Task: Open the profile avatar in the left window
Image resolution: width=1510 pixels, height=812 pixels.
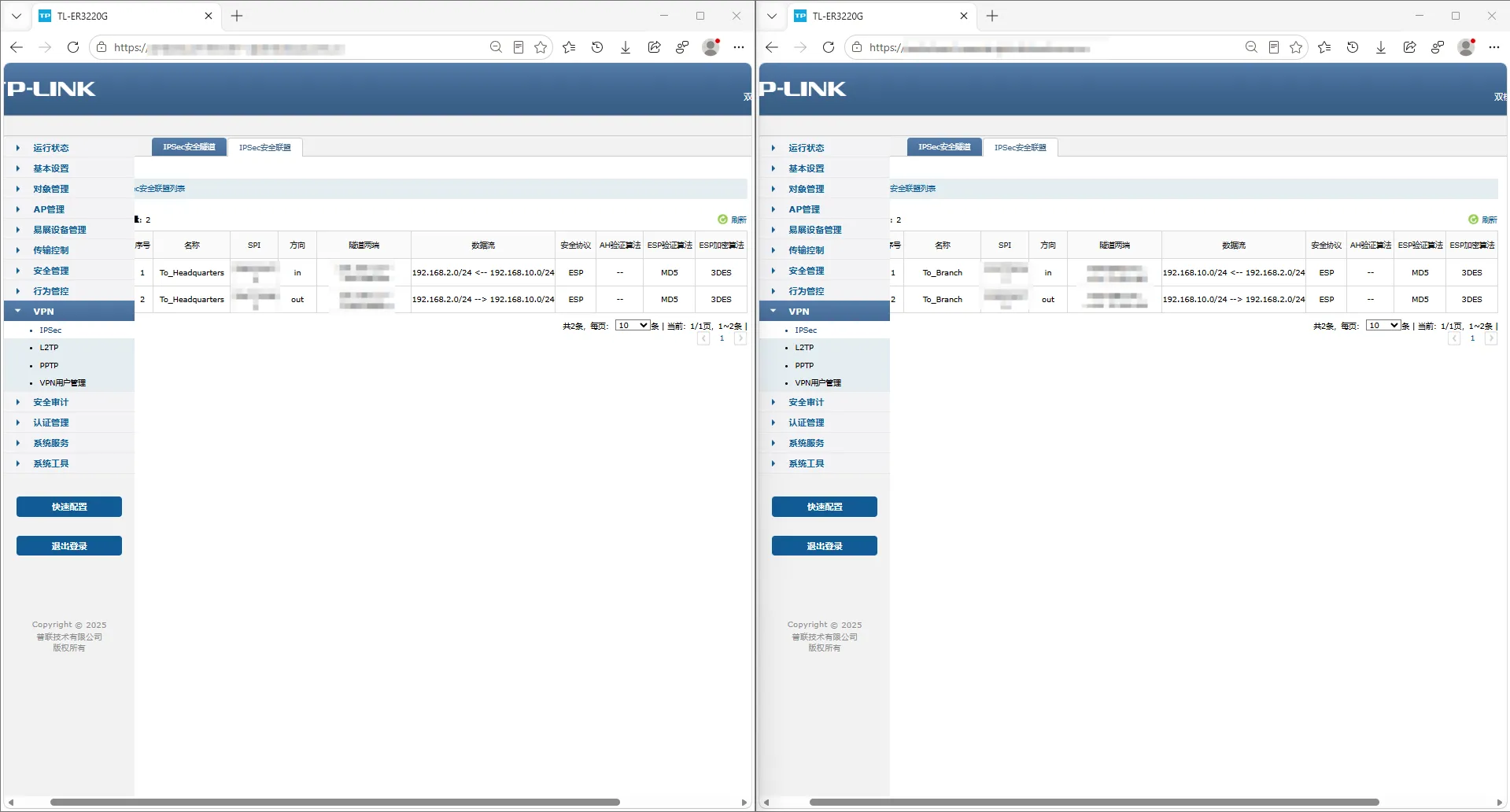Action: point(711,47)
